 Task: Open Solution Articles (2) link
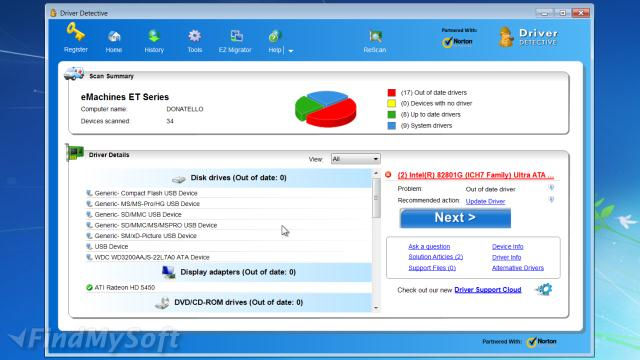[436, 257]
